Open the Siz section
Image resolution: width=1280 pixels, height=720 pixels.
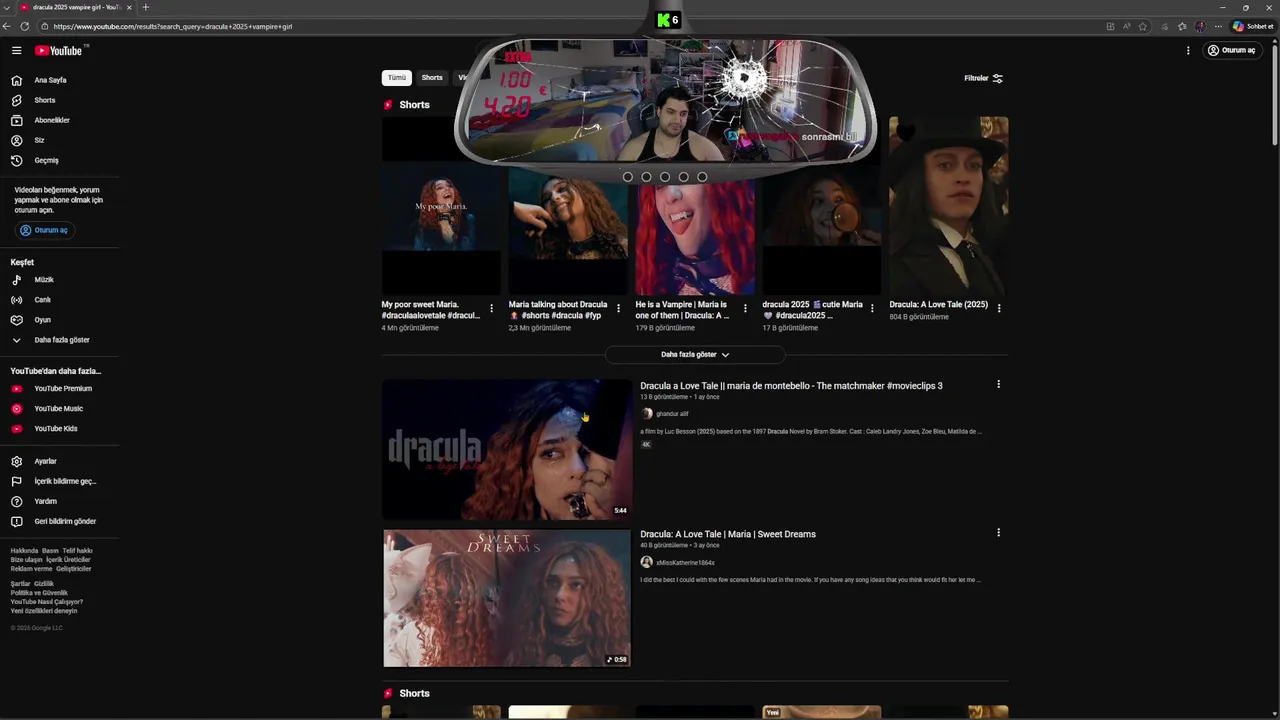tap(60, 140)
